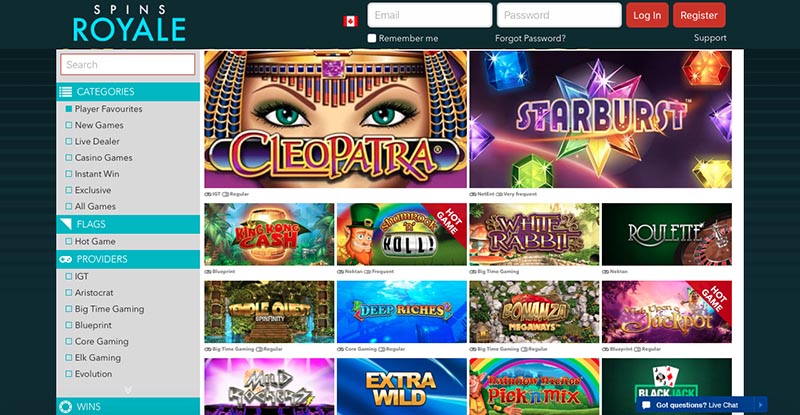Open the Spins Royale logo
This screenshot has height=415, width=800.
[129, 23]
